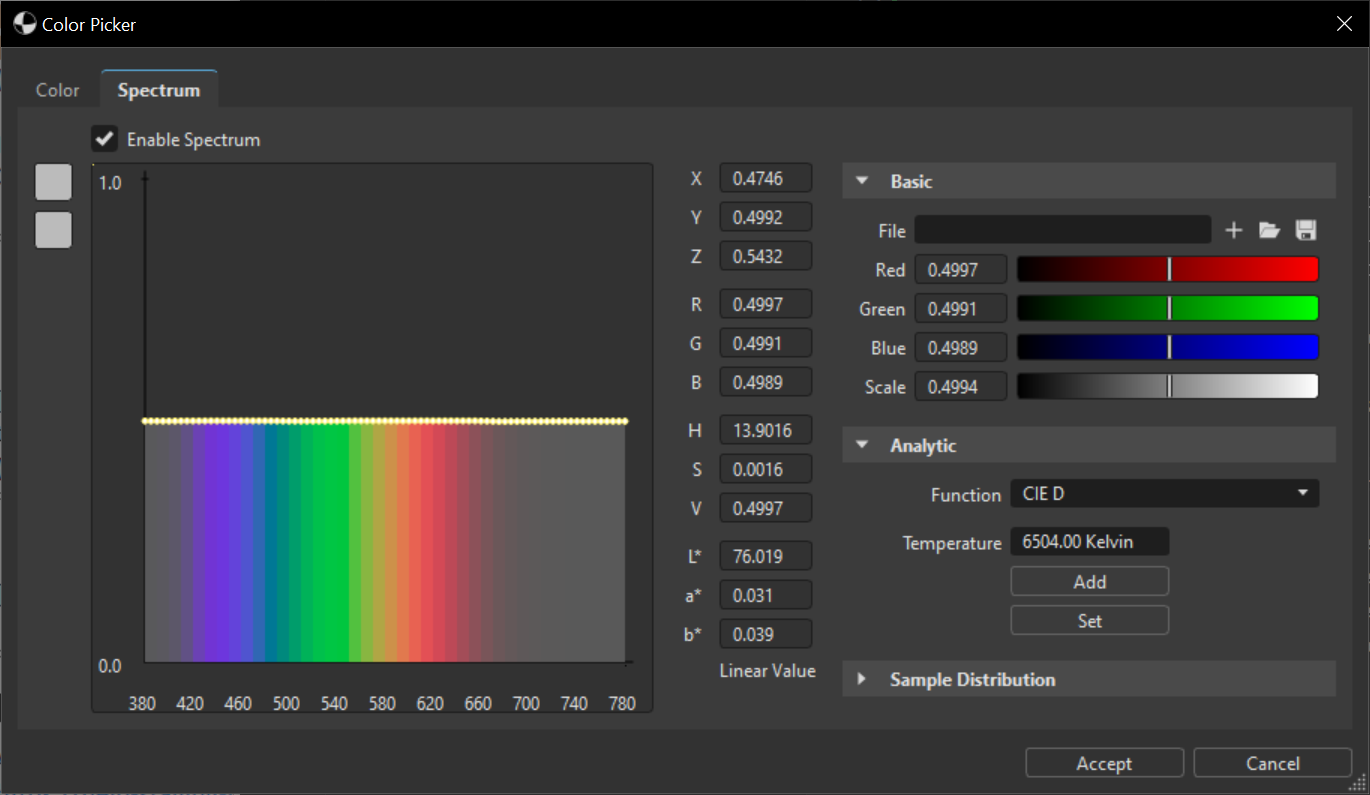Close the Color Picker window
The height and width of the screenshot is (795, 1370).
(x=1344, y=23)
